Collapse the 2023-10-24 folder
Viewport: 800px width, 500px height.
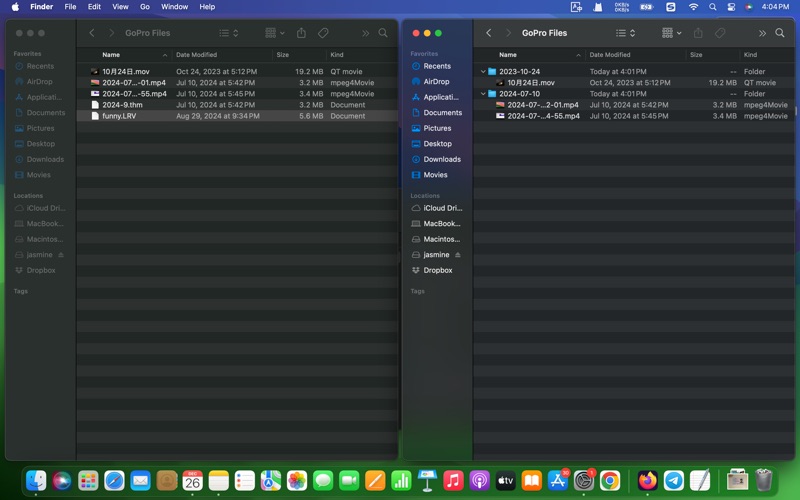[483, 72]
